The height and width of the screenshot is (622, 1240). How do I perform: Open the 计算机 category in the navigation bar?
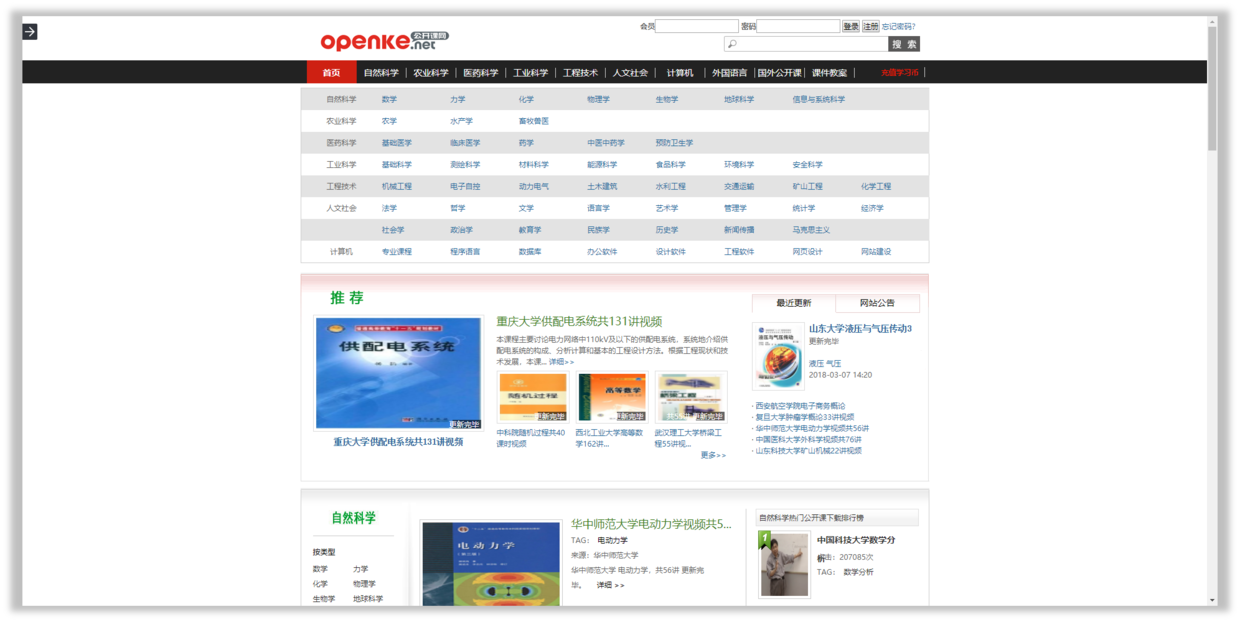point(678,72)
